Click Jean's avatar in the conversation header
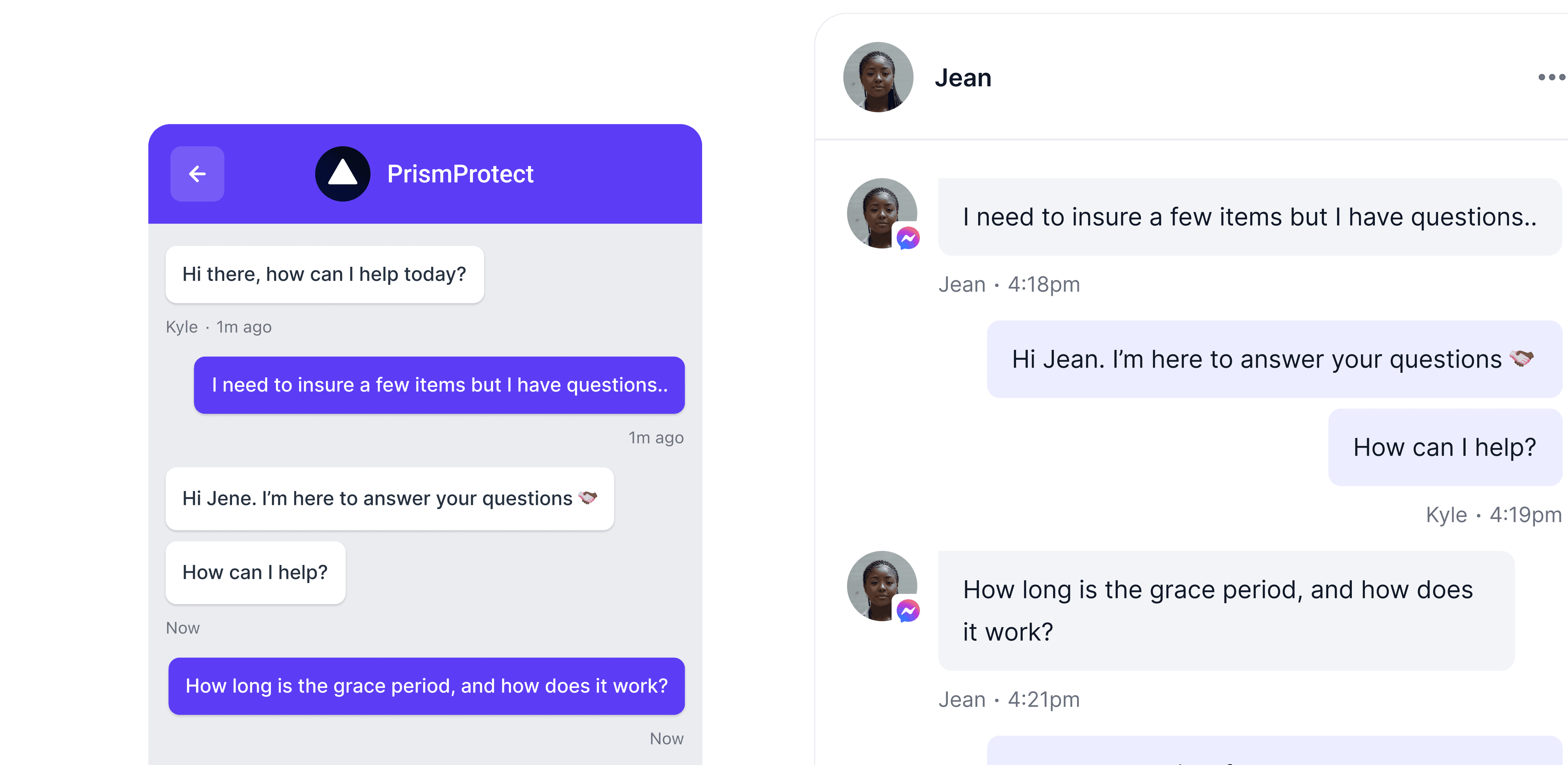Viewport: 1568px width, 765px height. (x=878, y=77)
